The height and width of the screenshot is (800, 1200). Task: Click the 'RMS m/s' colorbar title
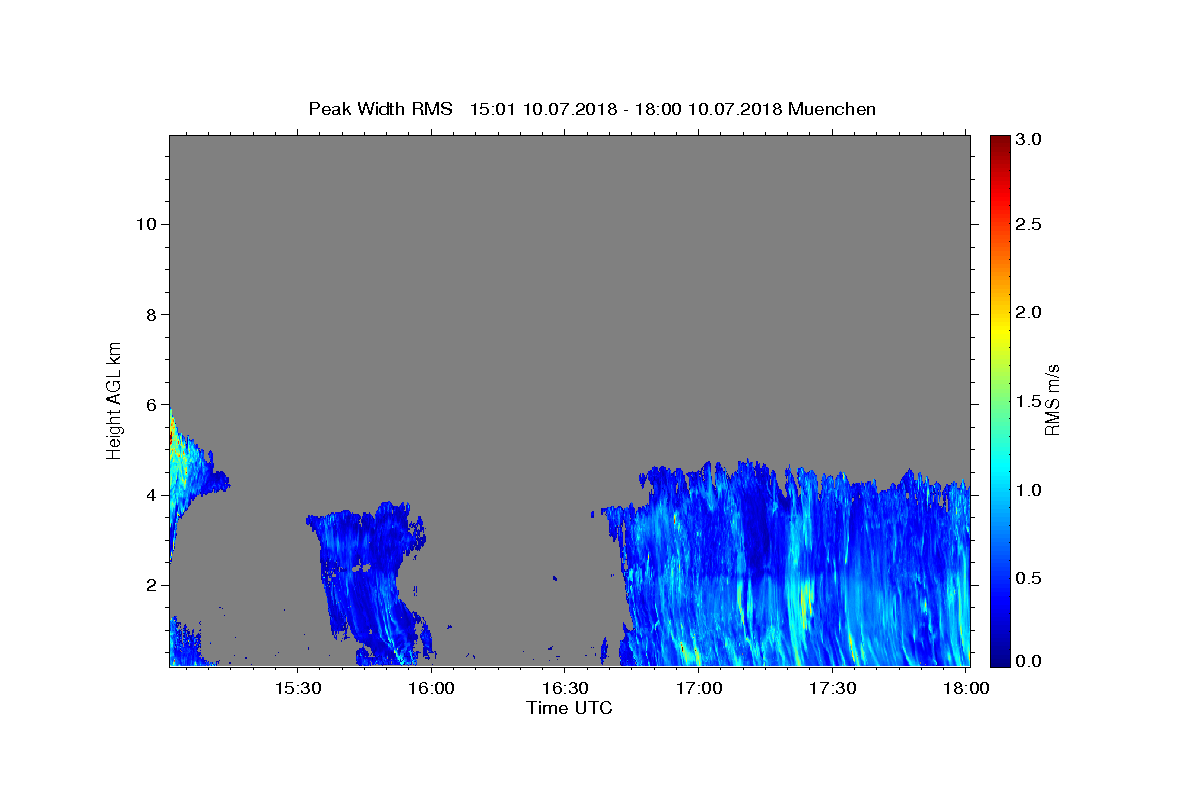(1052, 400)
